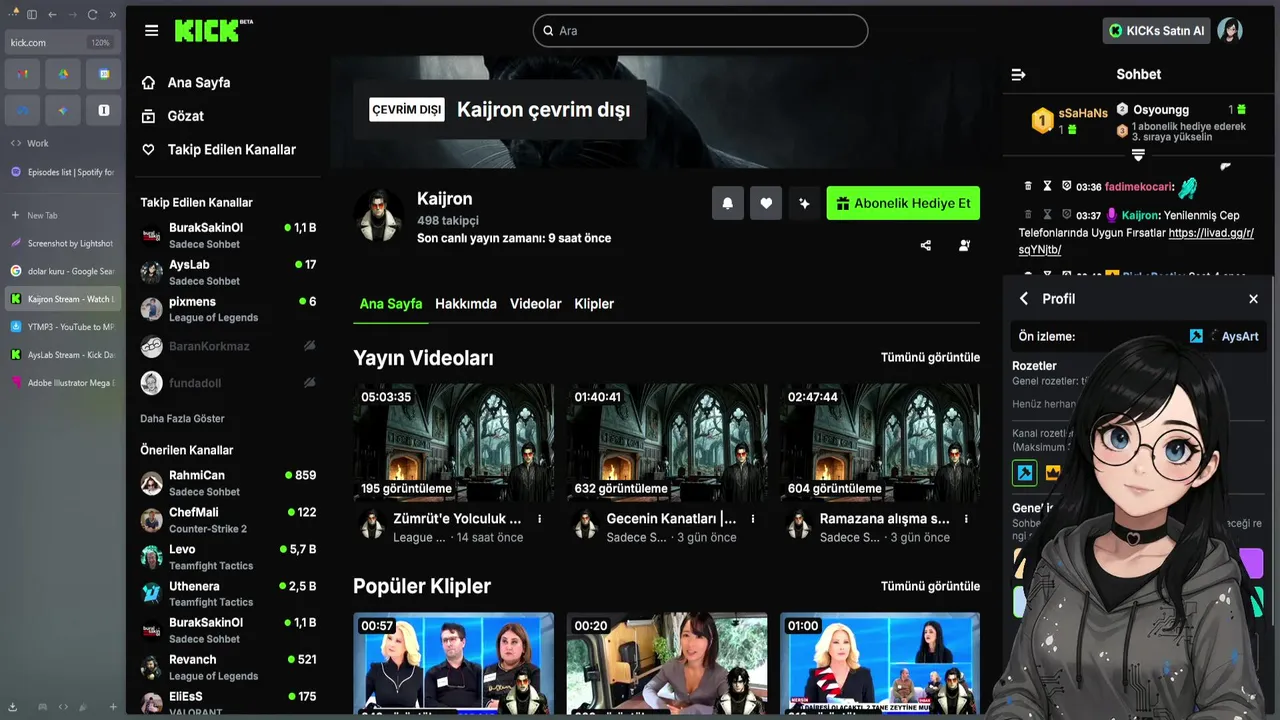Open the 00:20 clip thumbnail
The height and width of the screenshot is (720, 1280).
(x=667, y=666)
